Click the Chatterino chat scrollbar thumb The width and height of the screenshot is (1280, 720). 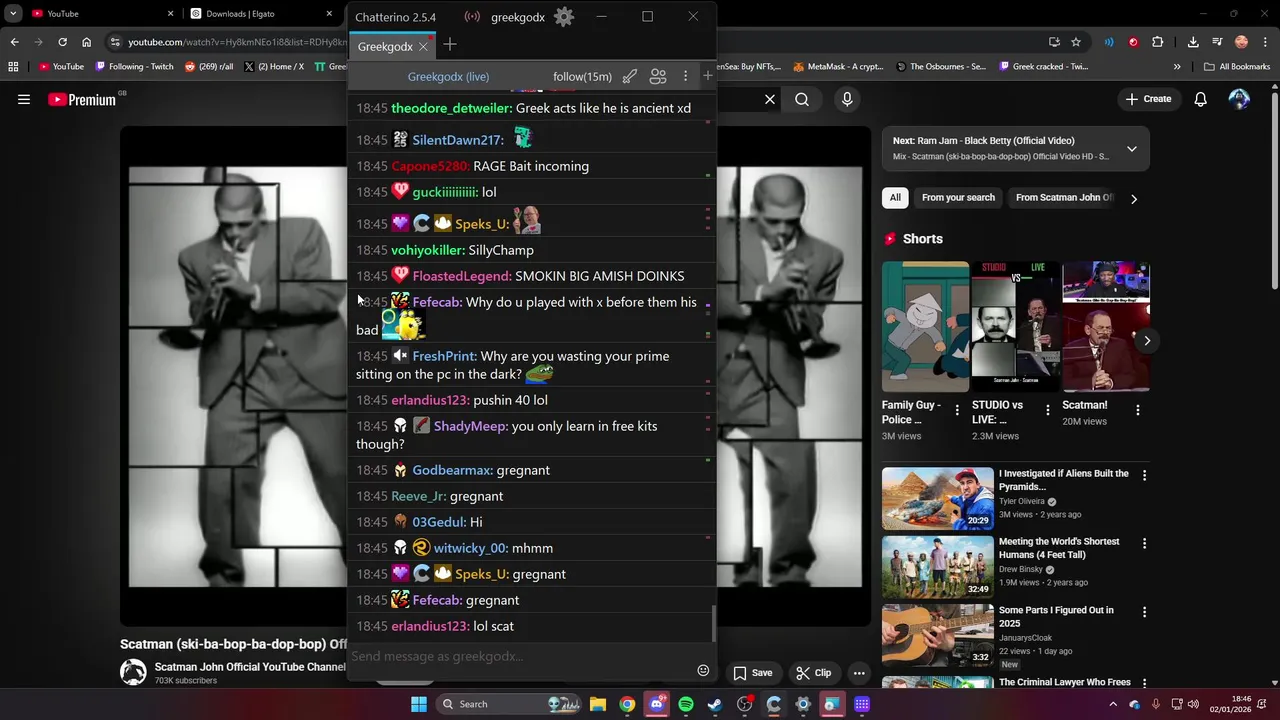point(713,623)
